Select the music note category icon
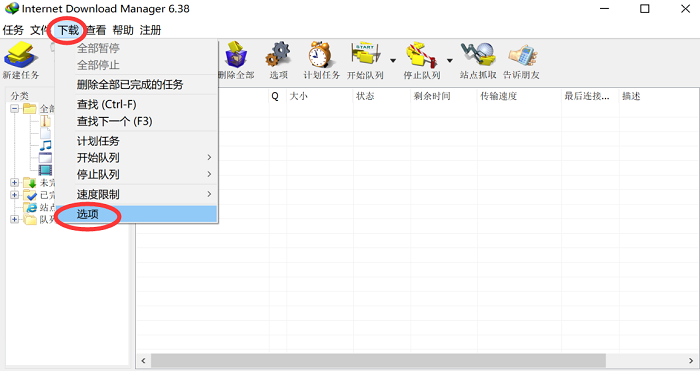Viewport: 700px width, 371px height. (46, 146)
